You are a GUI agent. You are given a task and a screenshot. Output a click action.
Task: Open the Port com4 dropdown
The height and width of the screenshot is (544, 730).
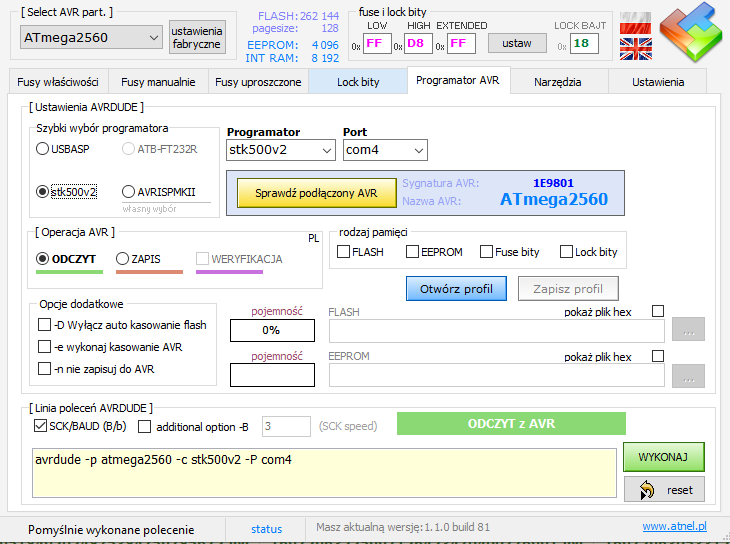(385, 150)
